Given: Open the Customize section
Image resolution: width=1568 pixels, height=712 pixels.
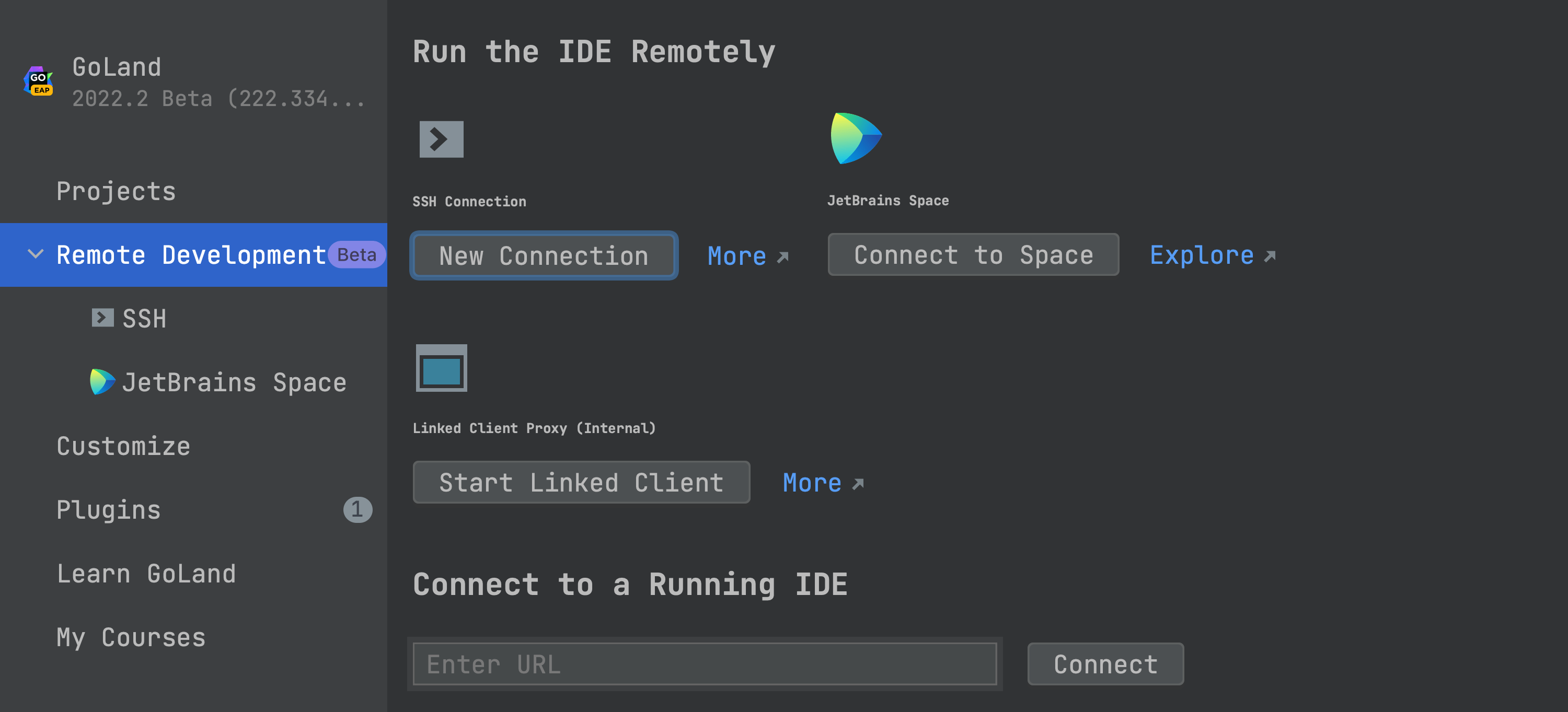Looking at the screenshot, I should point(123,446).
